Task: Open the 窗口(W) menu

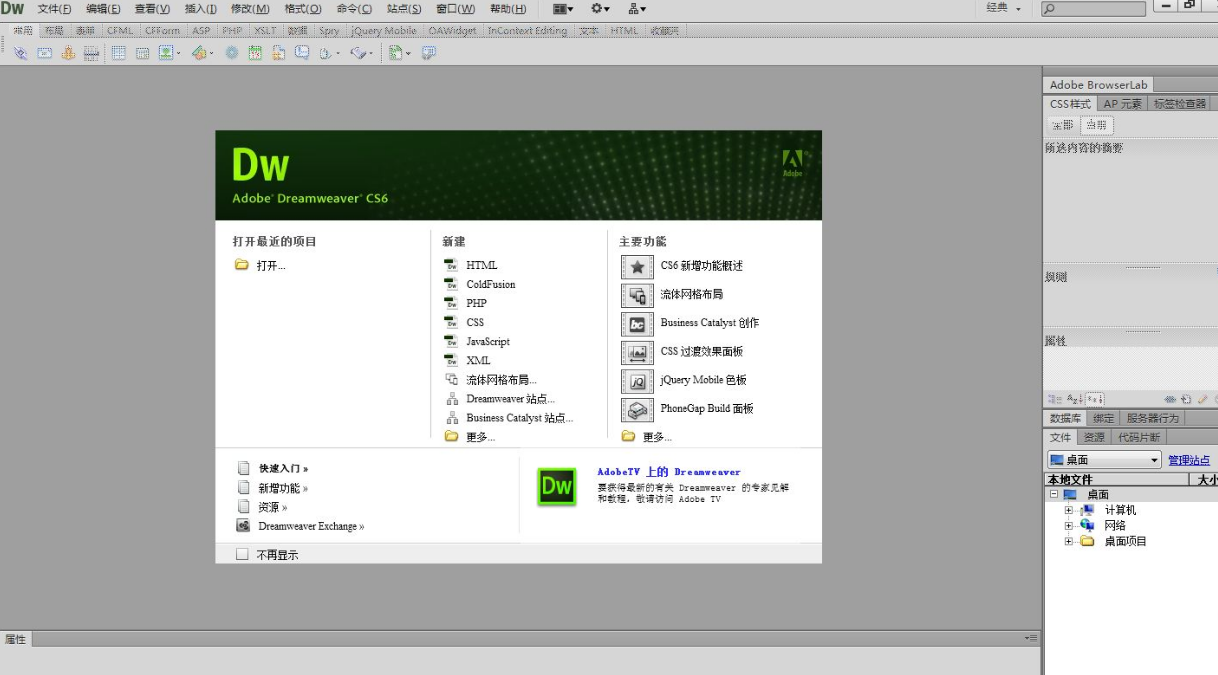Action: pyautogui.click(x=455, y=9)
